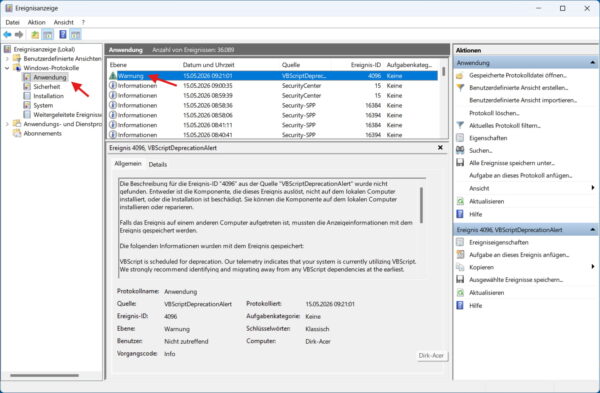Screen dimensions: 600x393
Task: Select the SecurityCenter event at 09:00:35
Action: coord(273,86)
